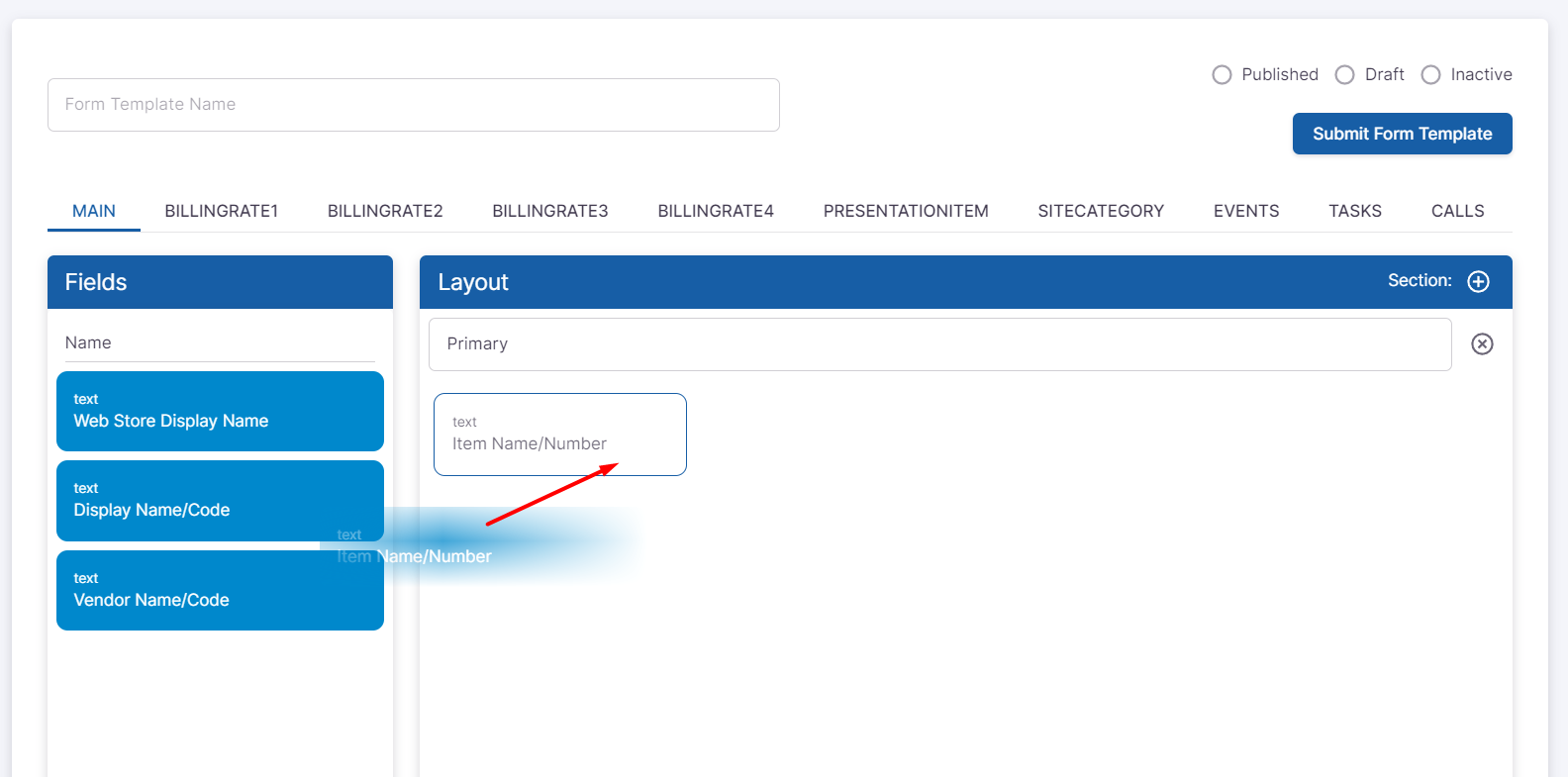Switch to the SITECATEGORY tab
The width and height of the screenshot is (1568, 777).
pos(1101,211)
